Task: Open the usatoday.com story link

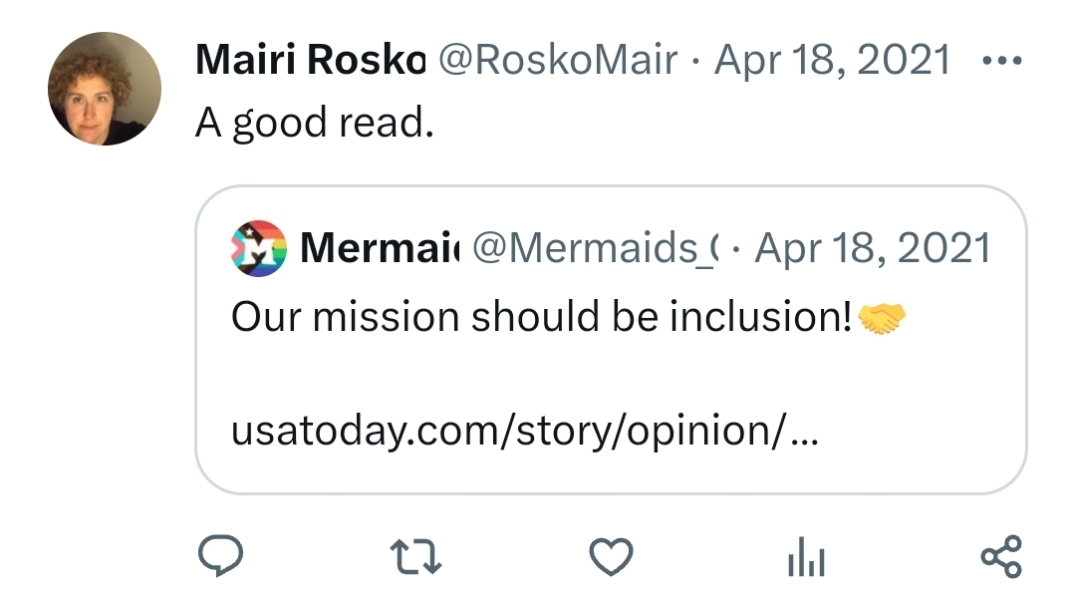Action: (523, 431)
